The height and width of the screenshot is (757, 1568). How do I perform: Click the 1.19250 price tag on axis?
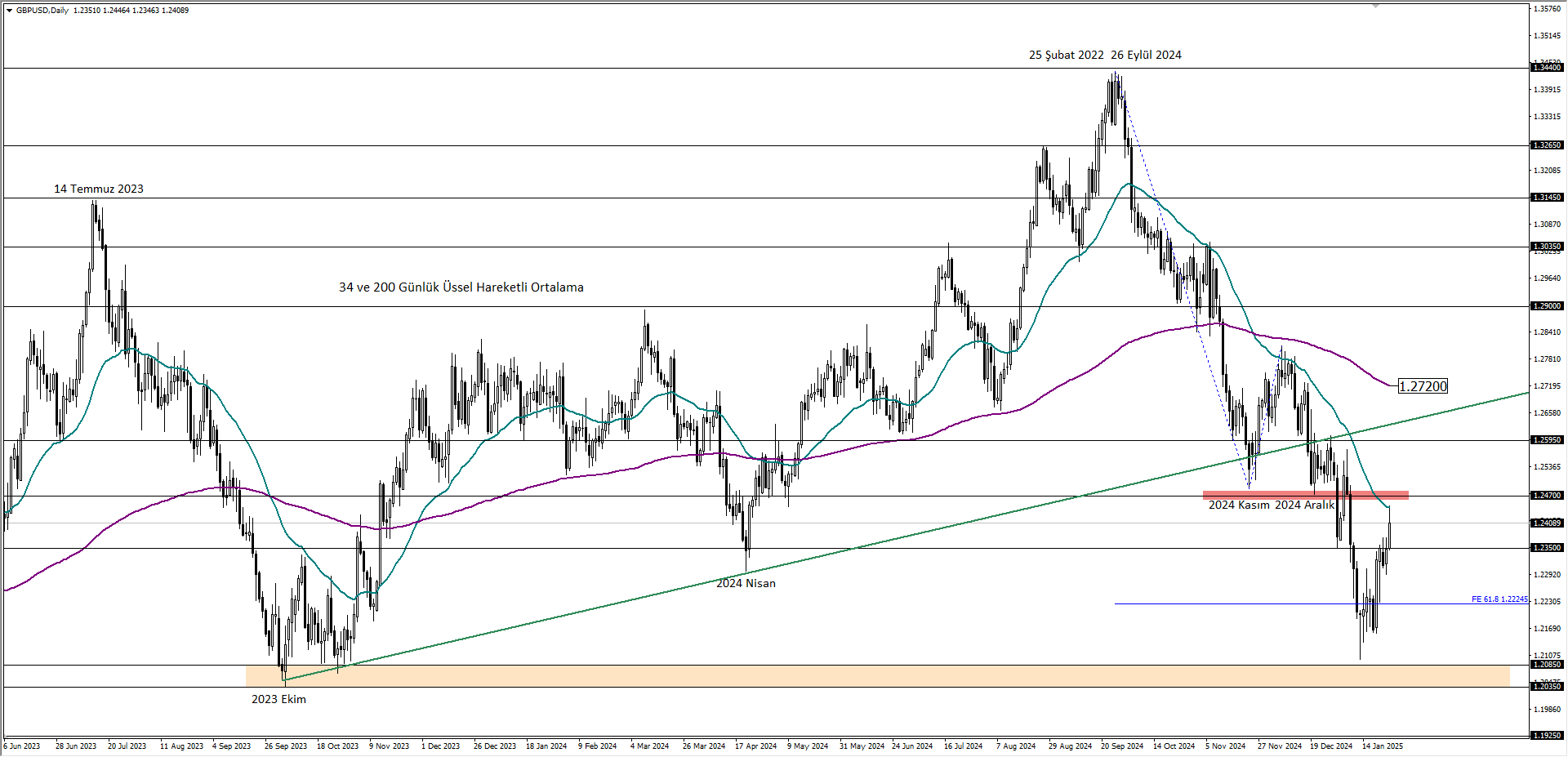(1547, 736)
